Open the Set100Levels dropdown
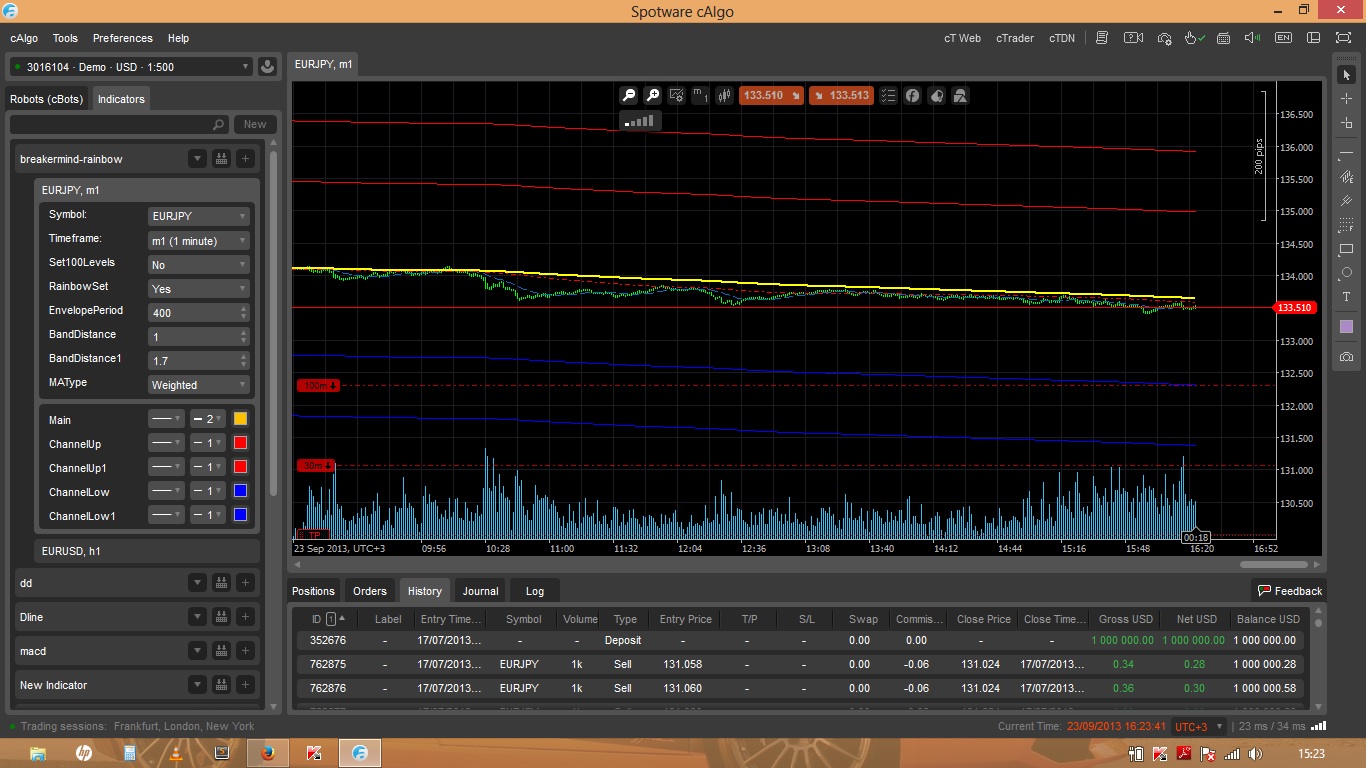 click(198, 265)
